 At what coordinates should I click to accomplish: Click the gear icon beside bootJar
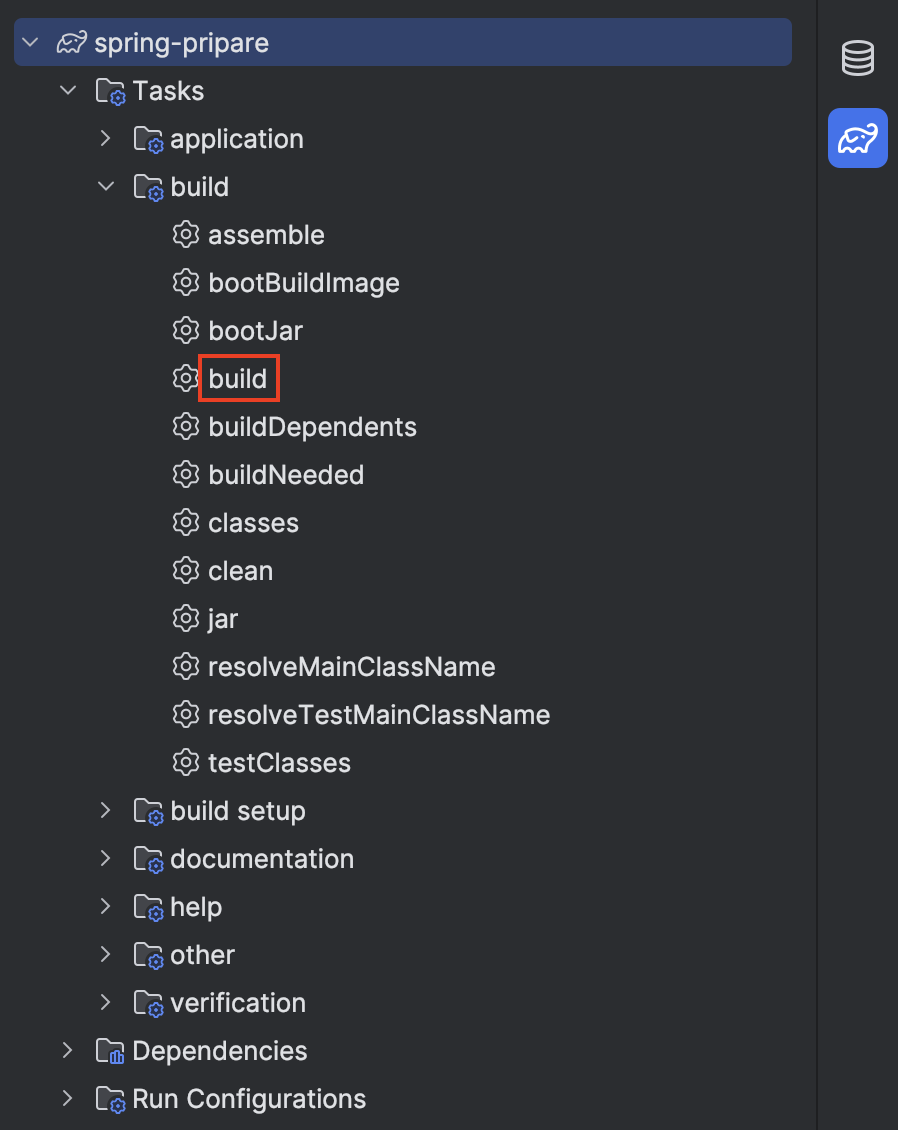click(x=185, y=331)
